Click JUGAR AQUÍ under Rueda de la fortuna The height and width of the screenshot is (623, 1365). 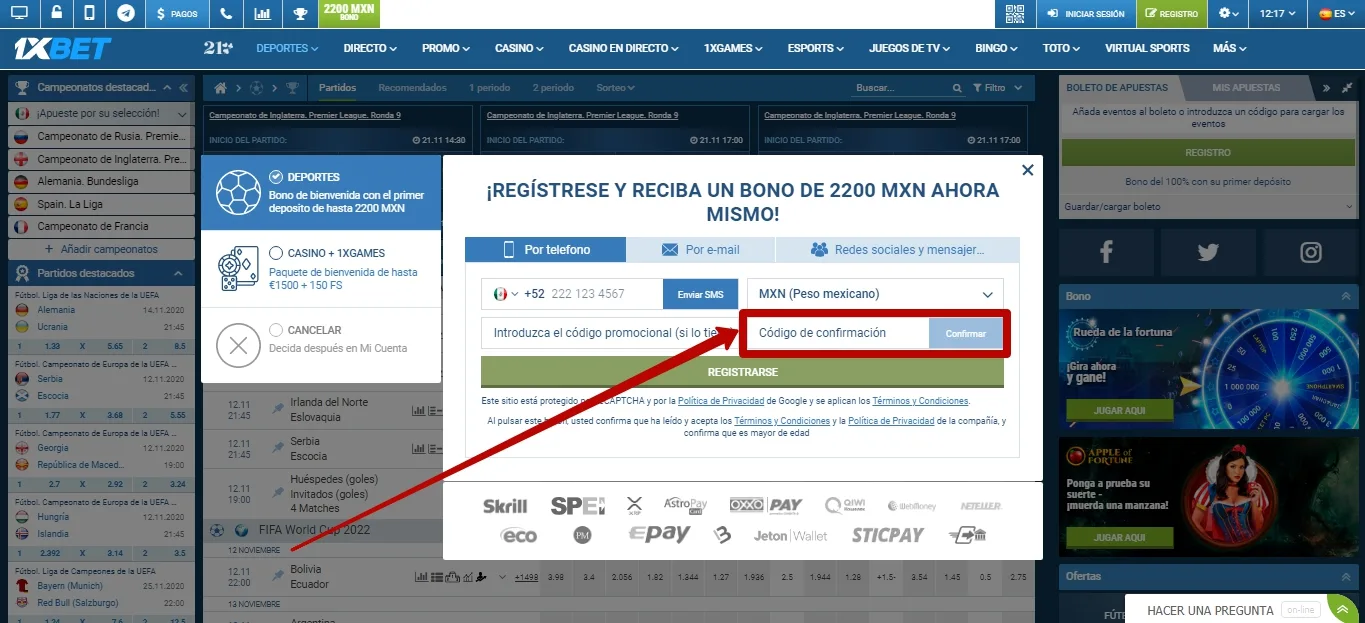pos(1119,410)
